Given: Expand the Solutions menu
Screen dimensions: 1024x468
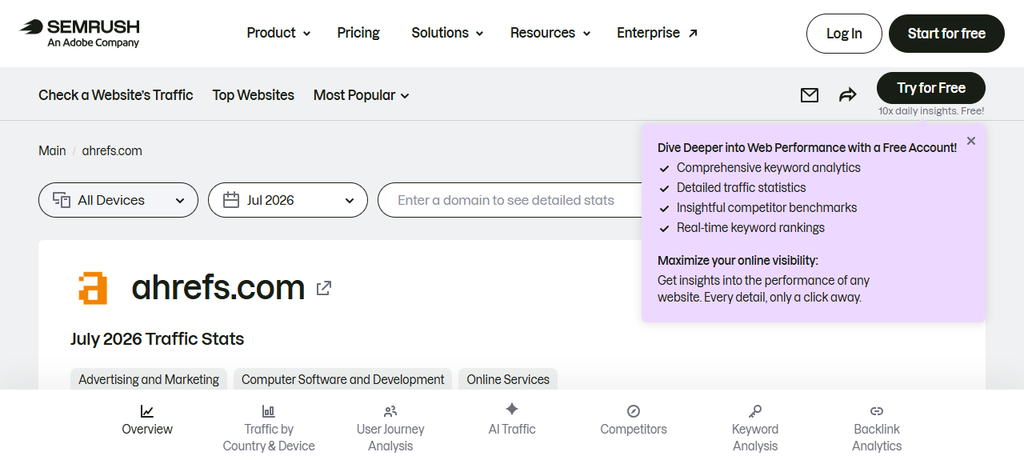Looking at the screenshot, I should (x=447, y=33).
